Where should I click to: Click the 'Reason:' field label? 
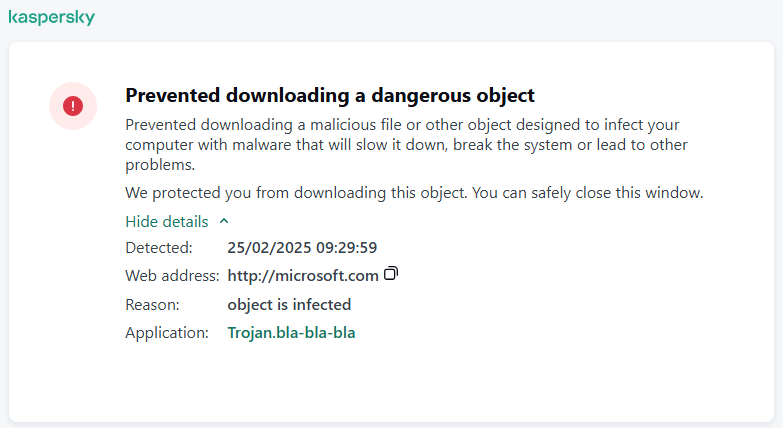(152, 304)
